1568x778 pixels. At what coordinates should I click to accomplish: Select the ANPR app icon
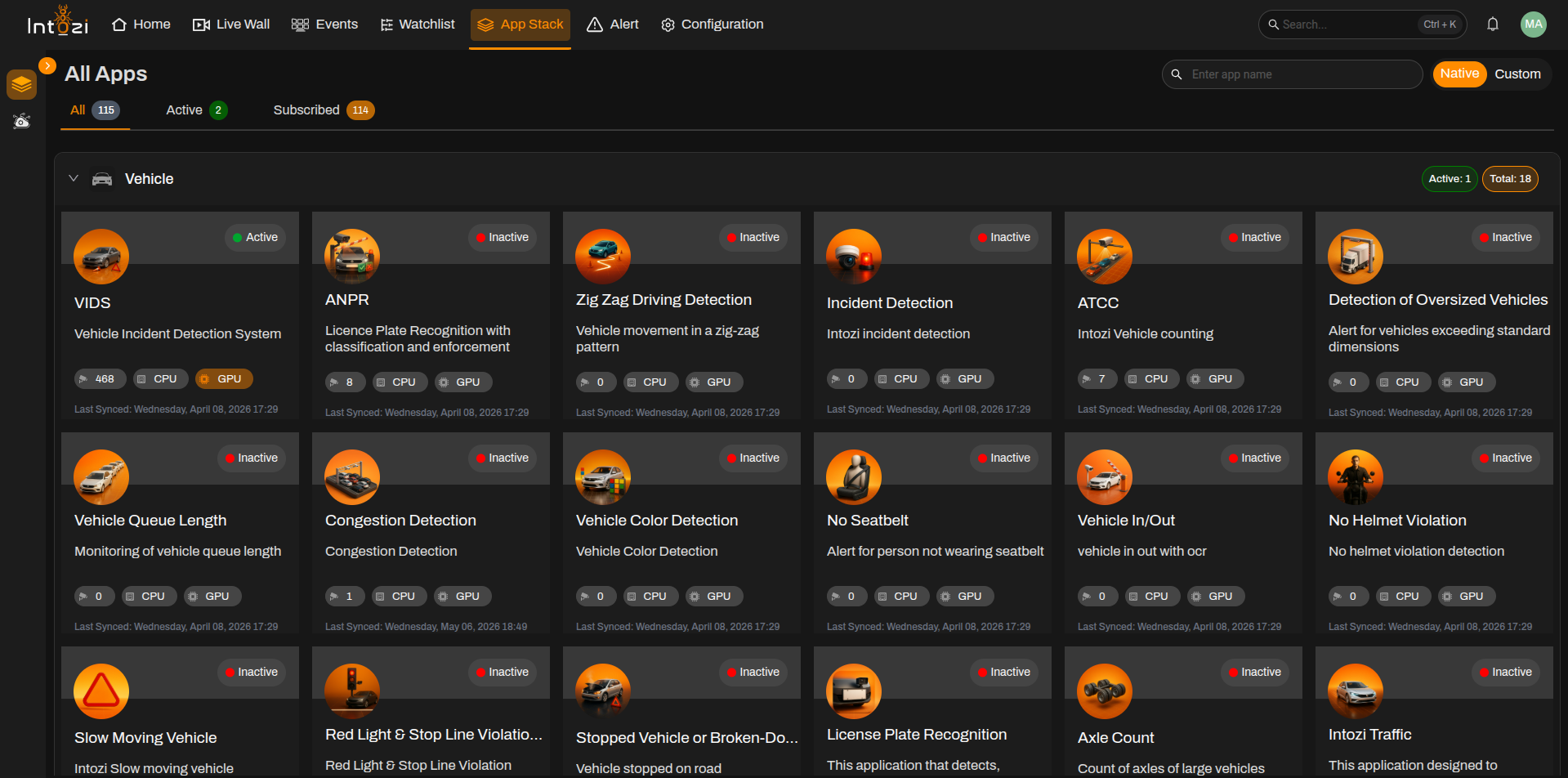pos(352,257)
